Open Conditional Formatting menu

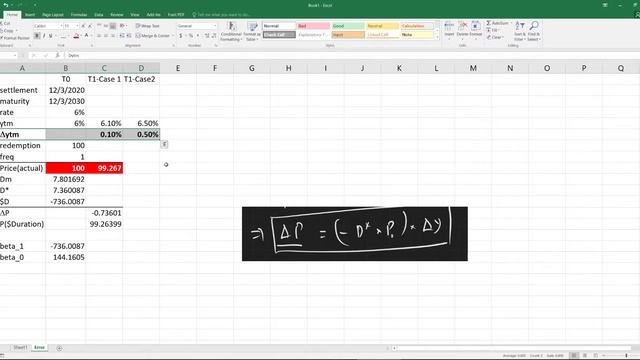[231, 31]
